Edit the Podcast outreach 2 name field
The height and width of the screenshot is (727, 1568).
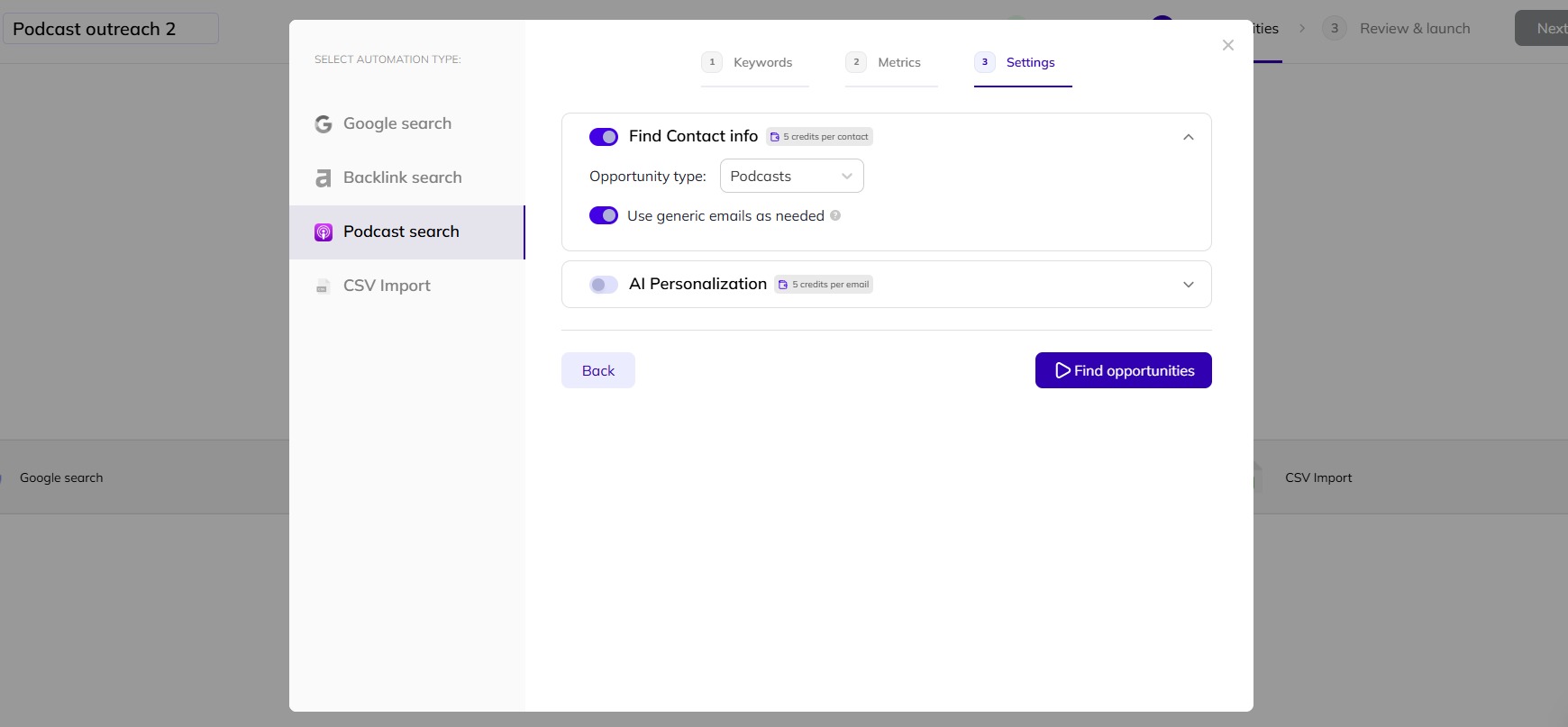112,29
